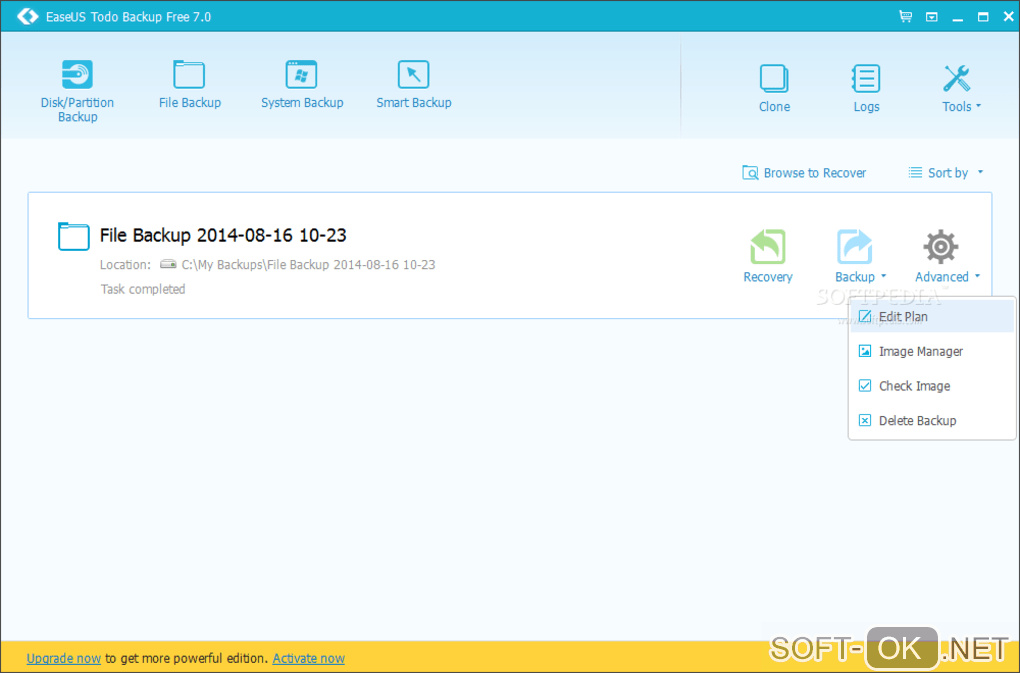The image size is (1020, 673).
Task: Click the folder icon of the backup task
Action: coord(74,236)
